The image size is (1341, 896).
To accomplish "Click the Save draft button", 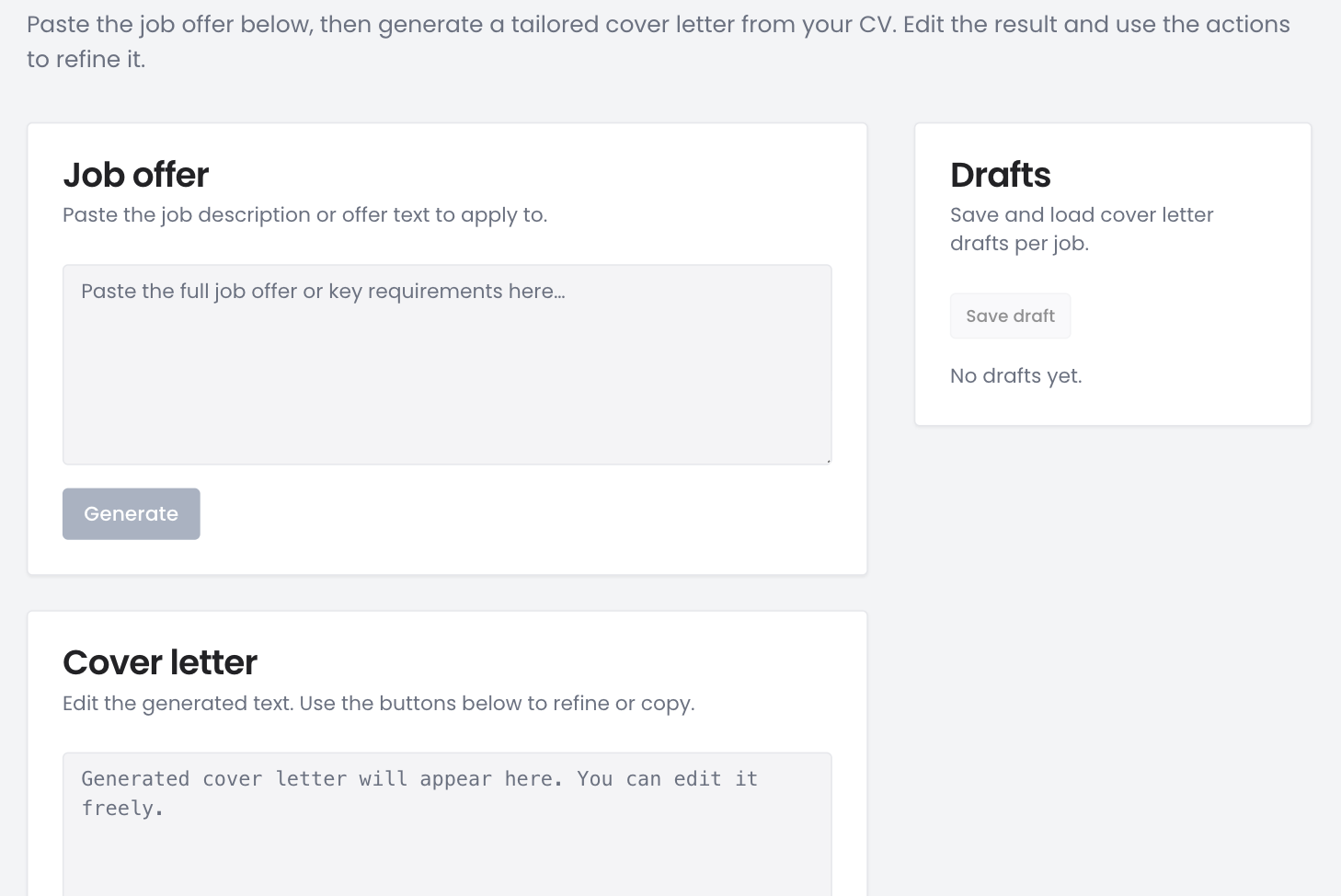I will tap(1010, 315).
